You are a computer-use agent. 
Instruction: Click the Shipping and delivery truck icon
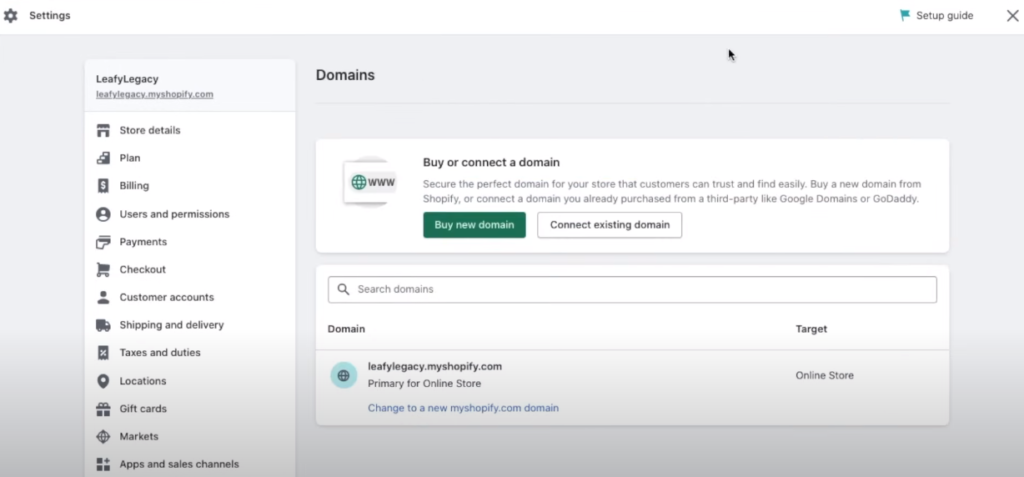103,325
